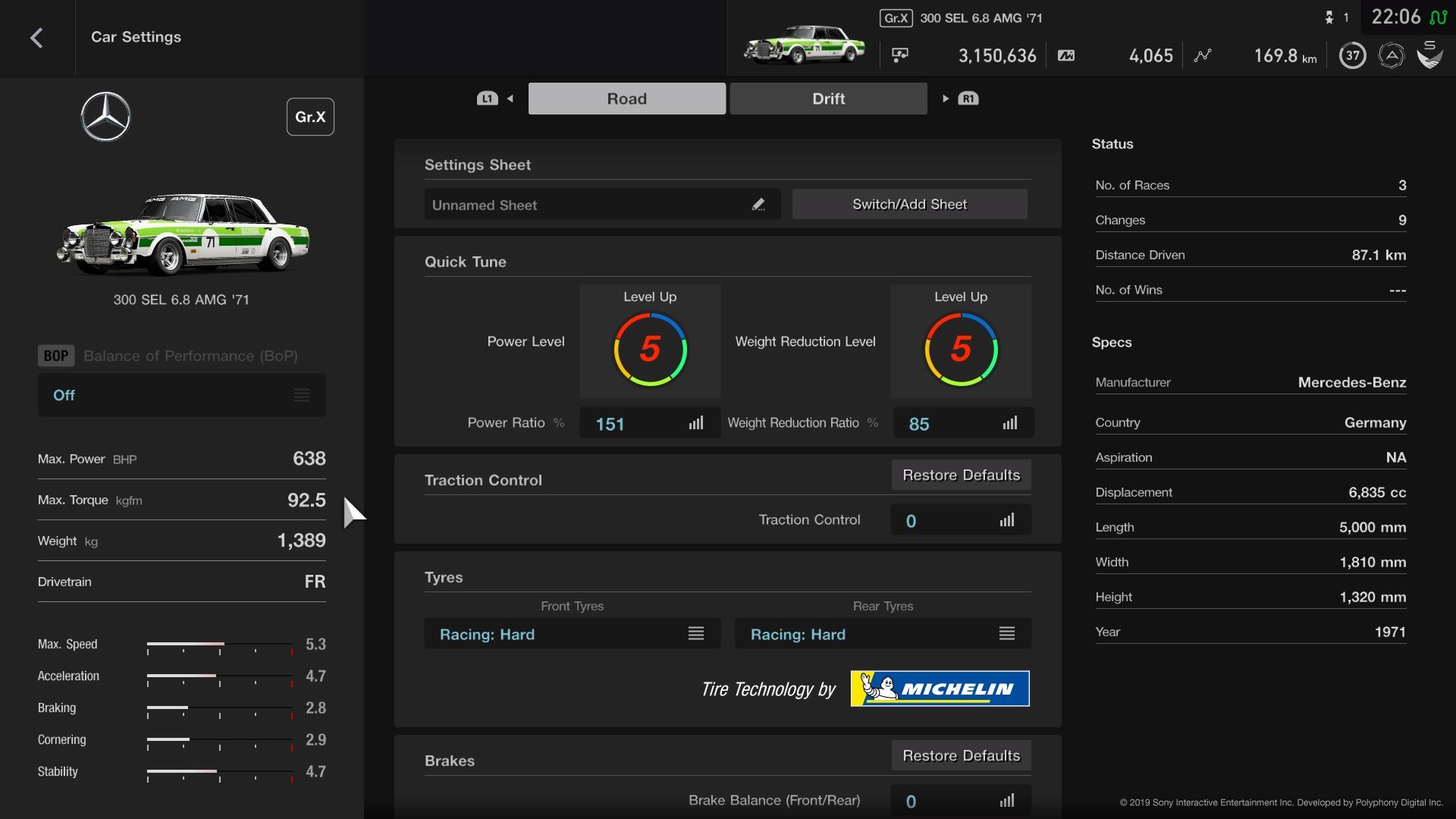Click the large 300 SEL car image
1456x819 pixels.
pos(183,234)
